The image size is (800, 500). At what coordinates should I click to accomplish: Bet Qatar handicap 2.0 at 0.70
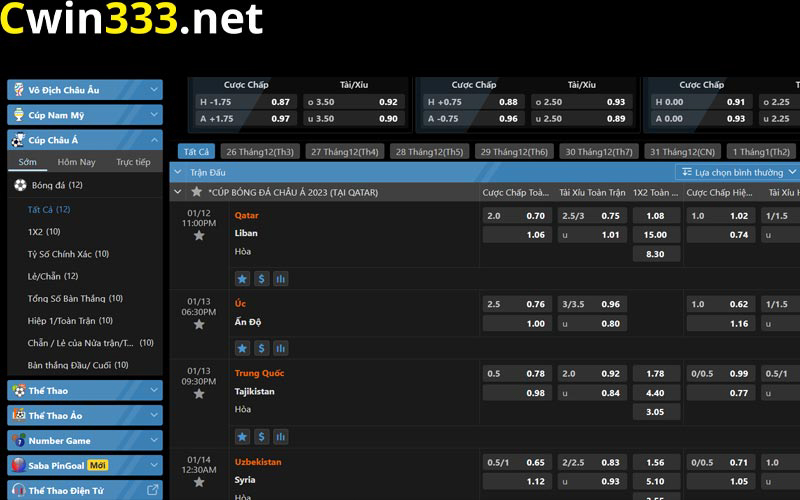pos(517,216)
